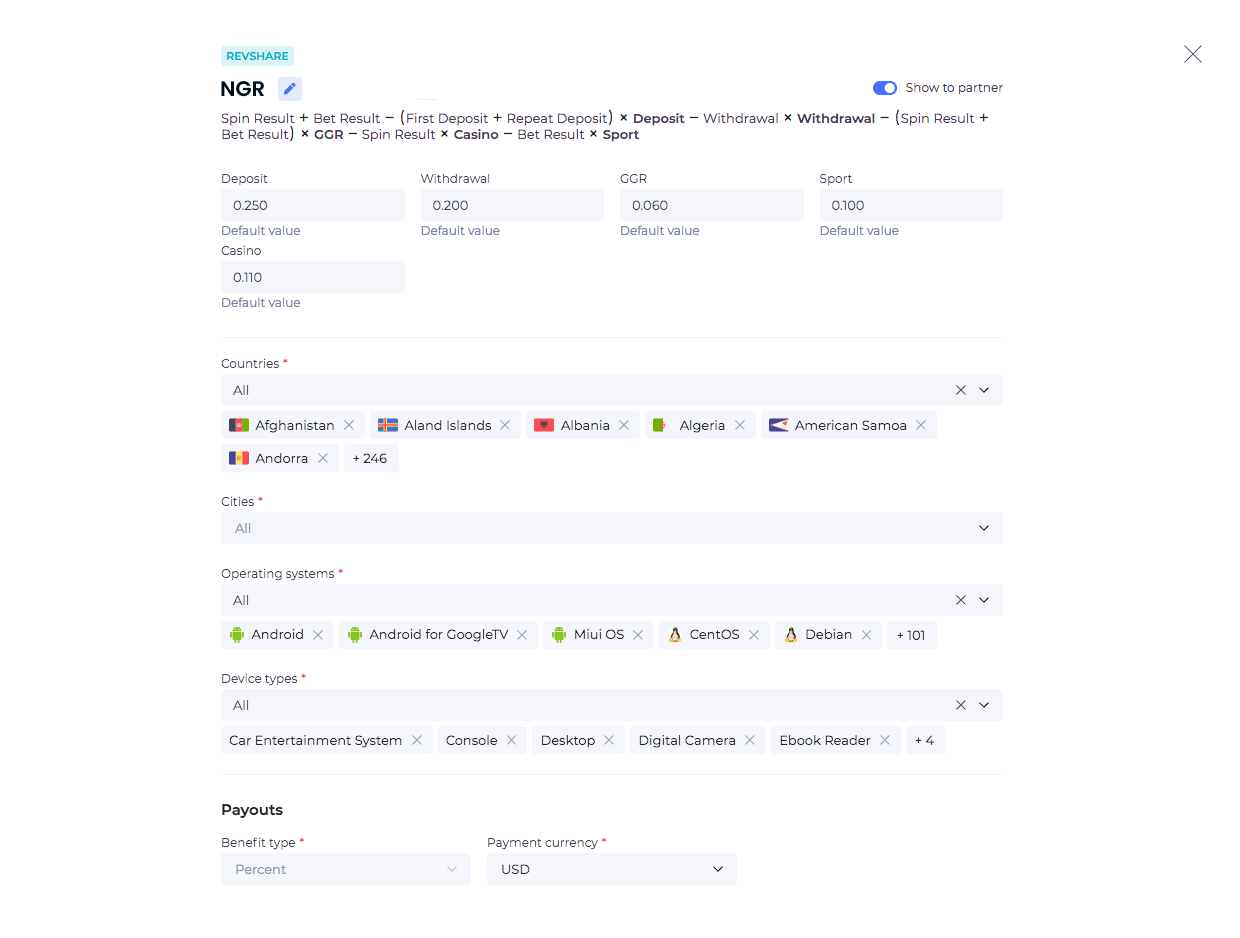Click the Casino value input field
This screenshot has width=1240, height=938.
point(312,277)
